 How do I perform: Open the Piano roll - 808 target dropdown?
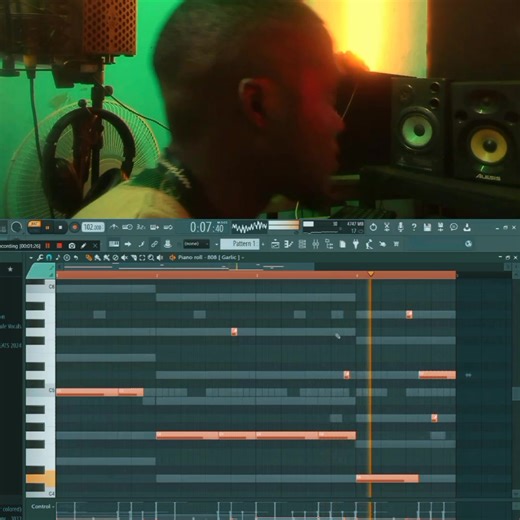coord(211,257)
